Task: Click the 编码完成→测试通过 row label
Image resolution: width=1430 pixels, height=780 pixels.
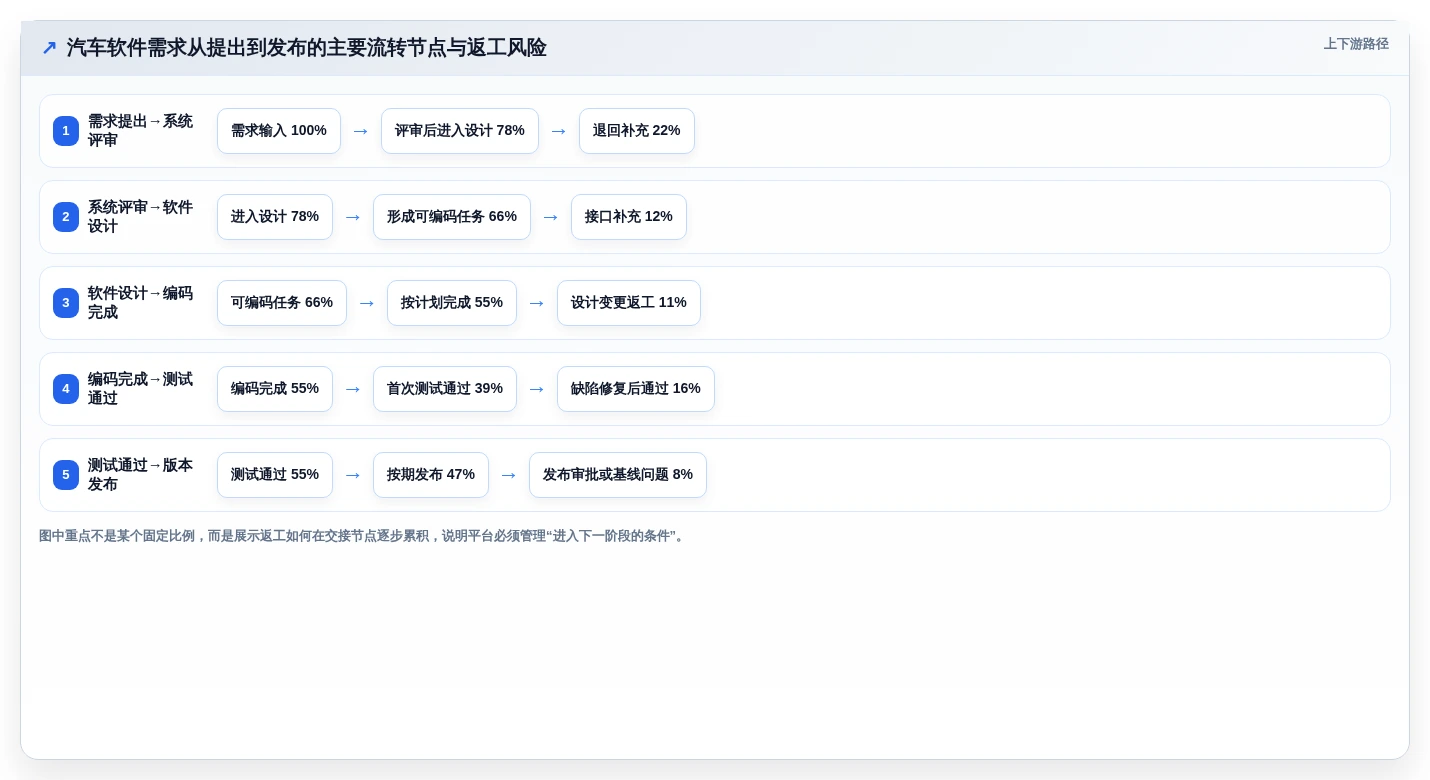Action: (141, 389)
